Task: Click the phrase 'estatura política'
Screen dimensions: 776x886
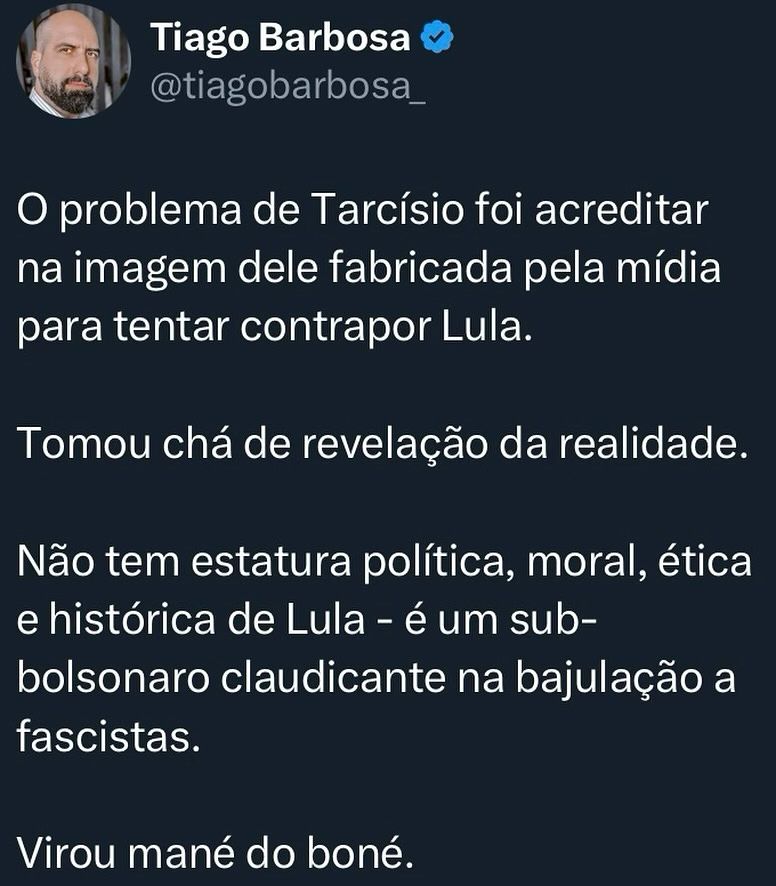Action: click(x=348, y=563)
